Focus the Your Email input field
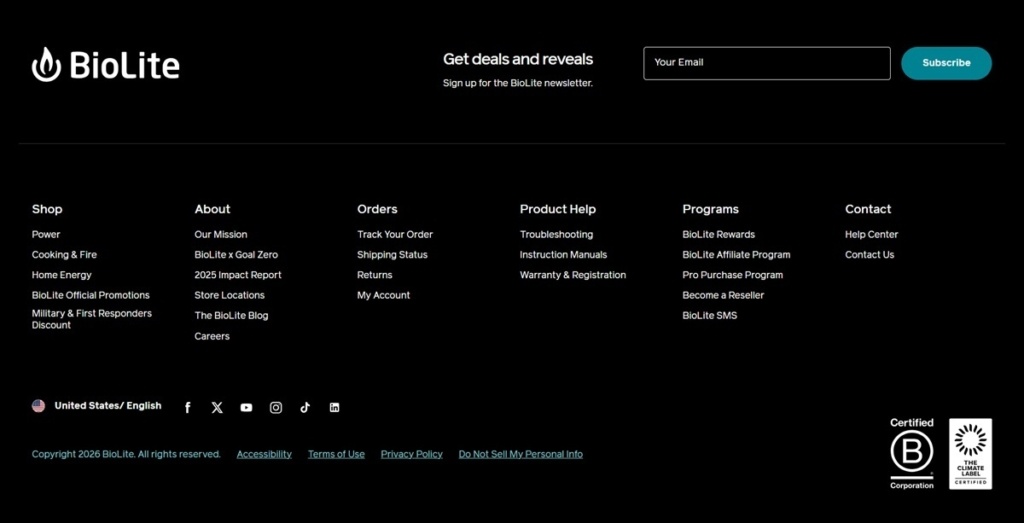The image size is (1024, 523). tap(767, 63)
